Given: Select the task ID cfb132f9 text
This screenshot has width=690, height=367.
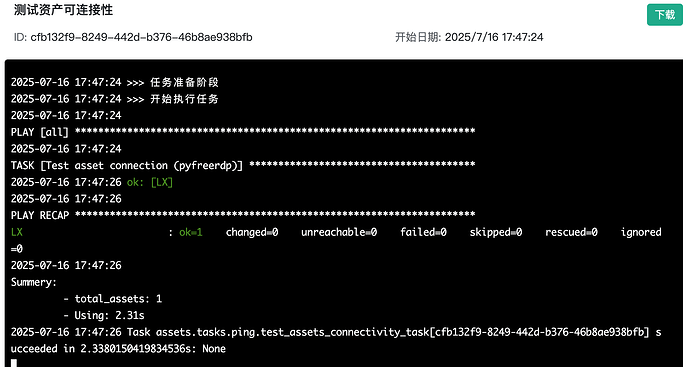Looking at the screenshot, I should click(x=141, y=37).
